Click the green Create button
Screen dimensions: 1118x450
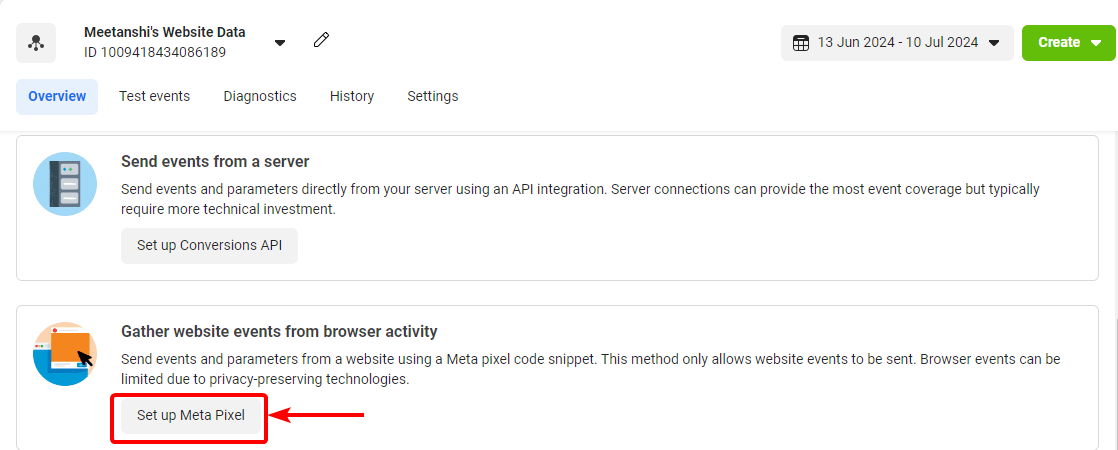[x=1068, y=43]
